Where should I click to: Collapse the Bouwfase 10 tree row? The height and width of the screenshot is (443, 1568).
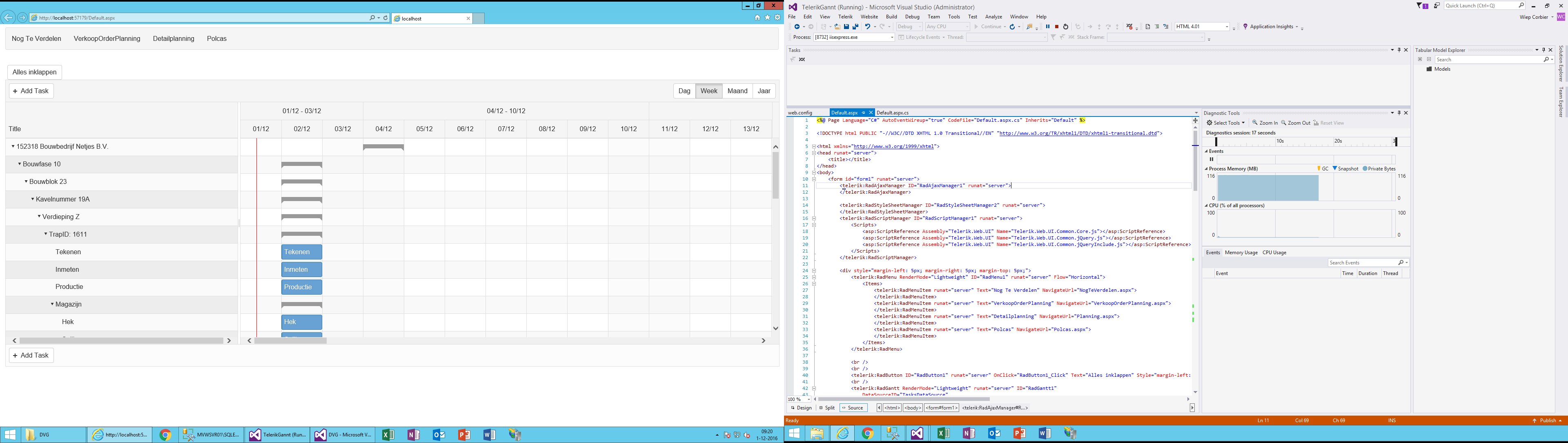click(x=20, y=164)
